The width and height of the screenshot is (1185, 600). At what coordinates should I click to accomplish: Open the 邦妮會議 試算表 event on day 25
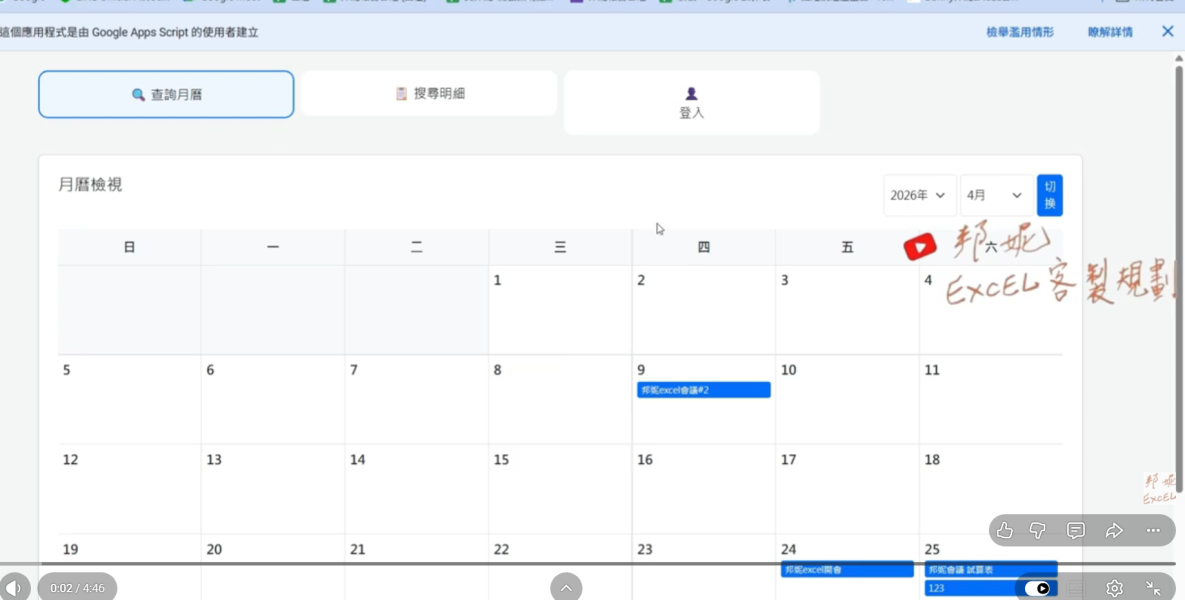click(991, 570)
